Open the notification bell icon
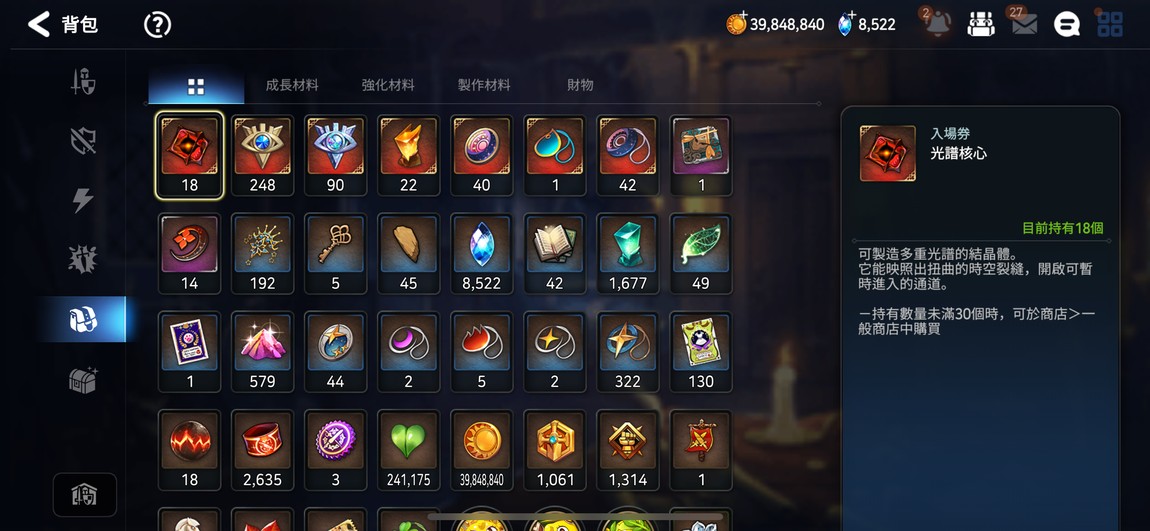Viewport: 1150px width, 531px height. (937, 24)
